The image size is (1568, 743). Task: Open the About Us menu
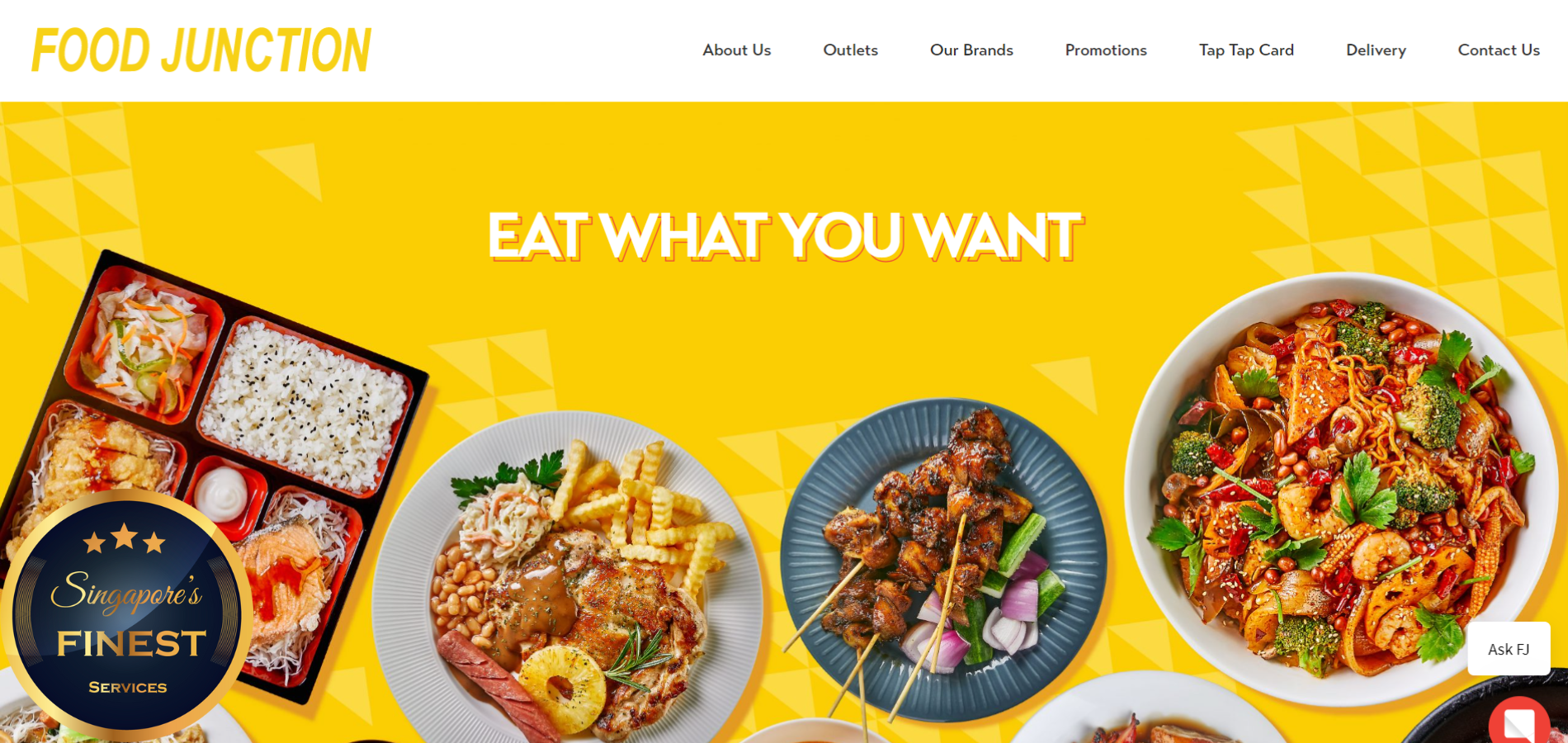point(736,50)
